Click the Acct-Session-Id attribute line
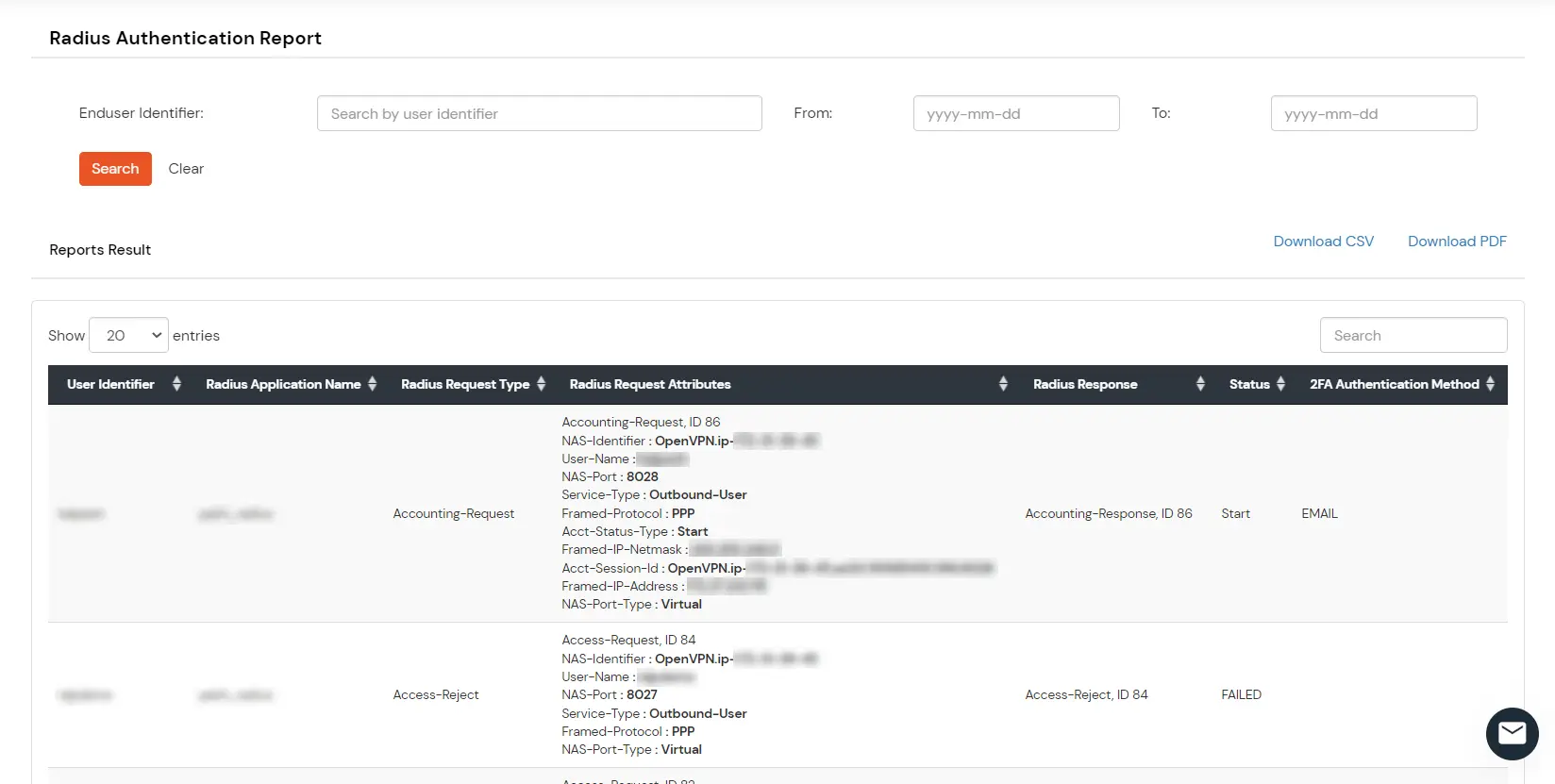This screenshot has height=784, width=1555. coord(777,568)
